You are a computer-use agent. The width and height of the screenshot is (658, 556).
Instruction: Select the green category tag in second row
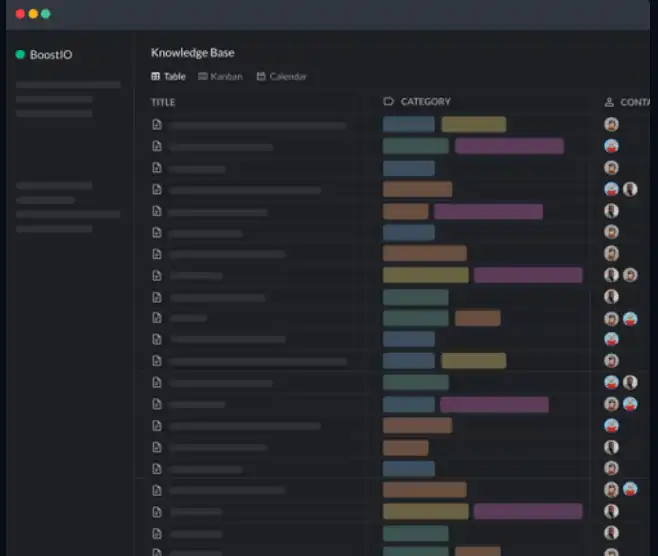[415, 146]
